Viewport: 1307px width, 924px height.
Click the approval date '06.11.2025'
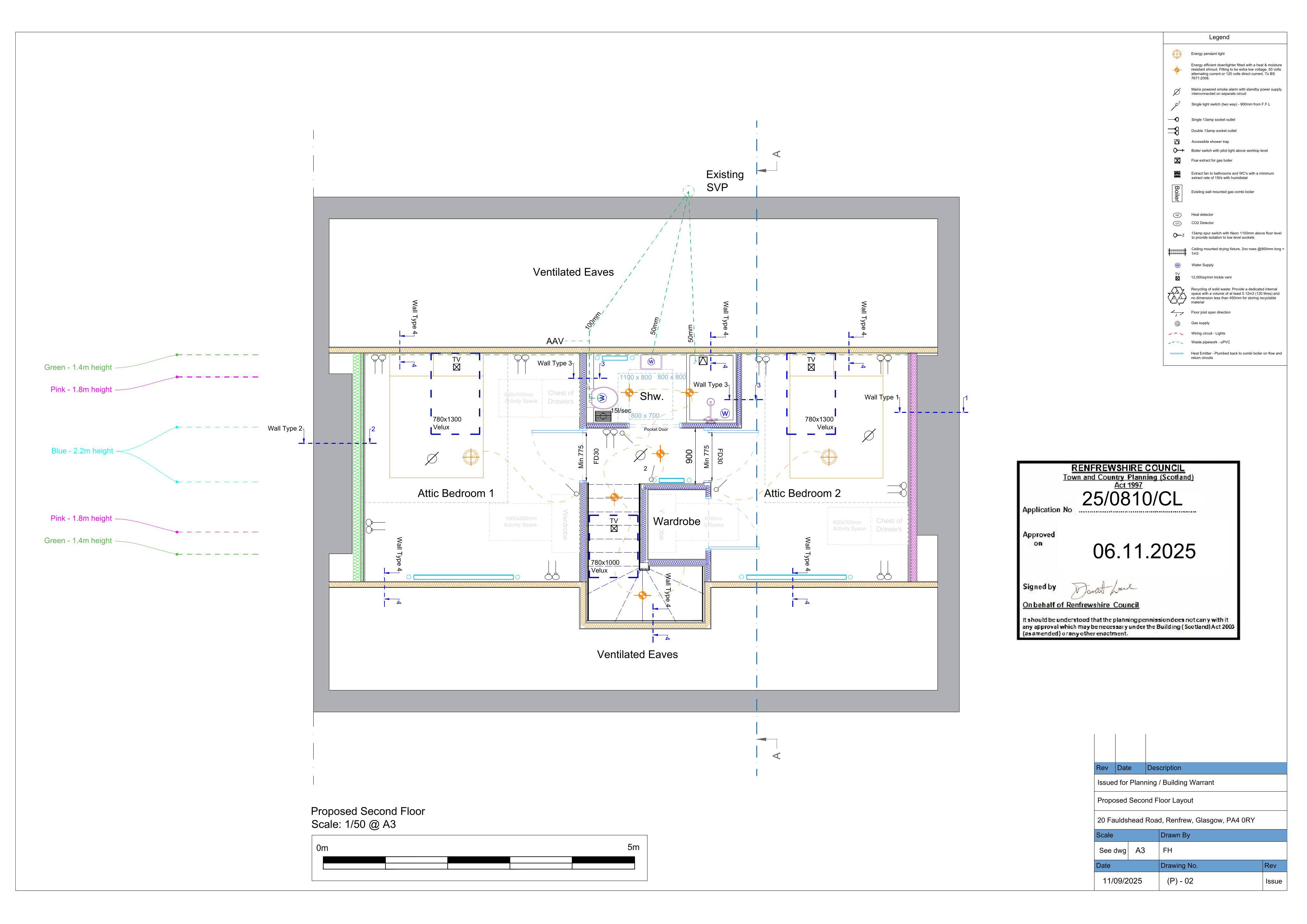click(1144, 552)
